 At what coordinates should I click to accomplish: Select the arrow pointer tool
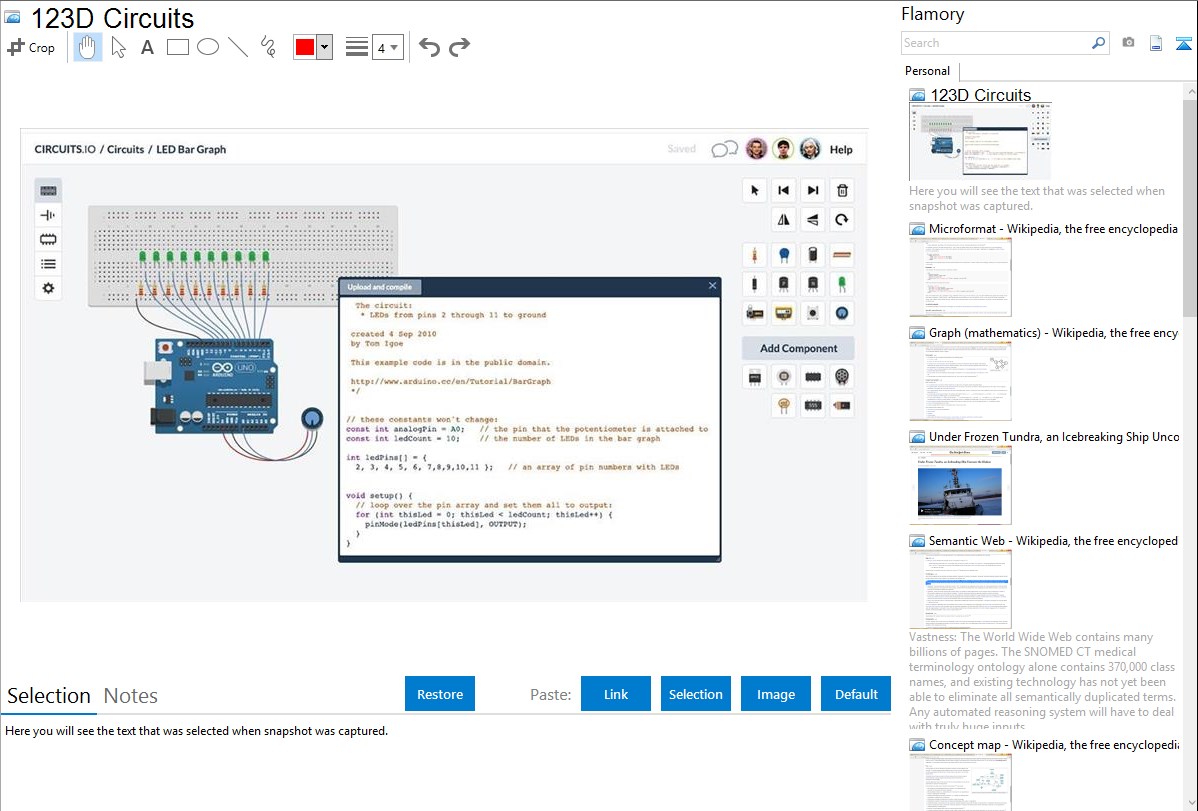(118, 47)
